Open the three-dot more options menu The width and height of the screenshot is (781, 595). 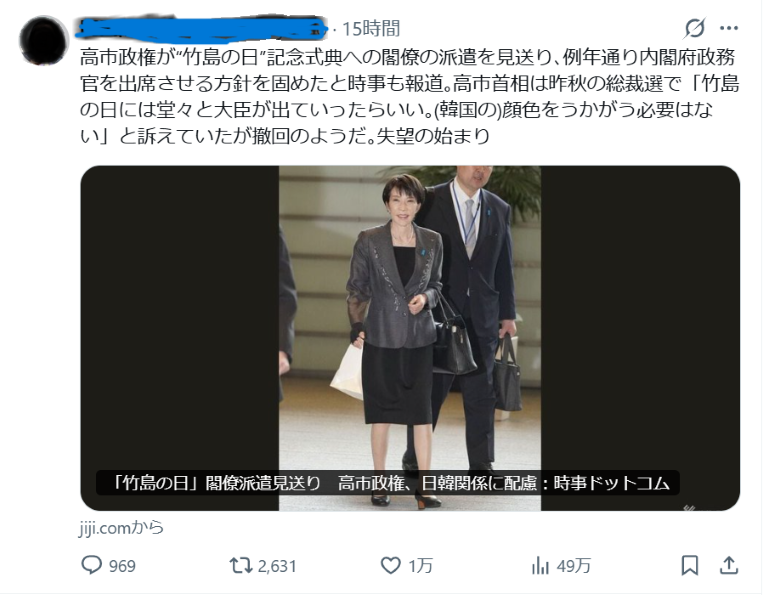[729, 28]
